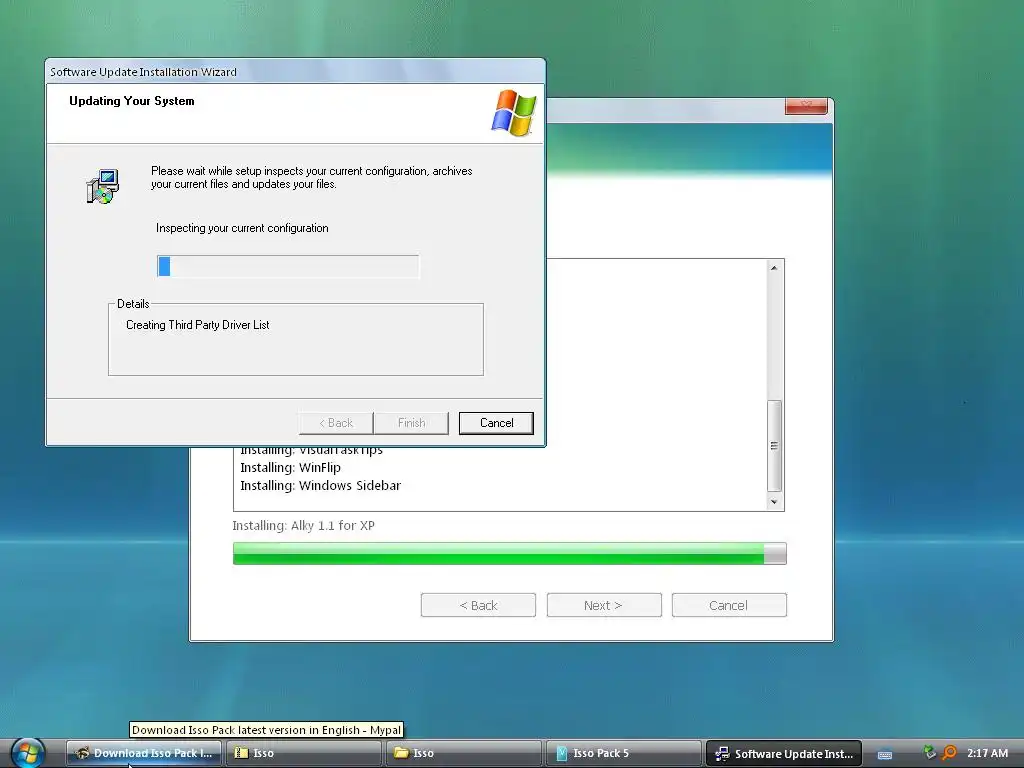1024x768 pixels.
Task: Cancel the Software Update Installation Wizard
Action: pyautogui.click(x=496, y=423)
